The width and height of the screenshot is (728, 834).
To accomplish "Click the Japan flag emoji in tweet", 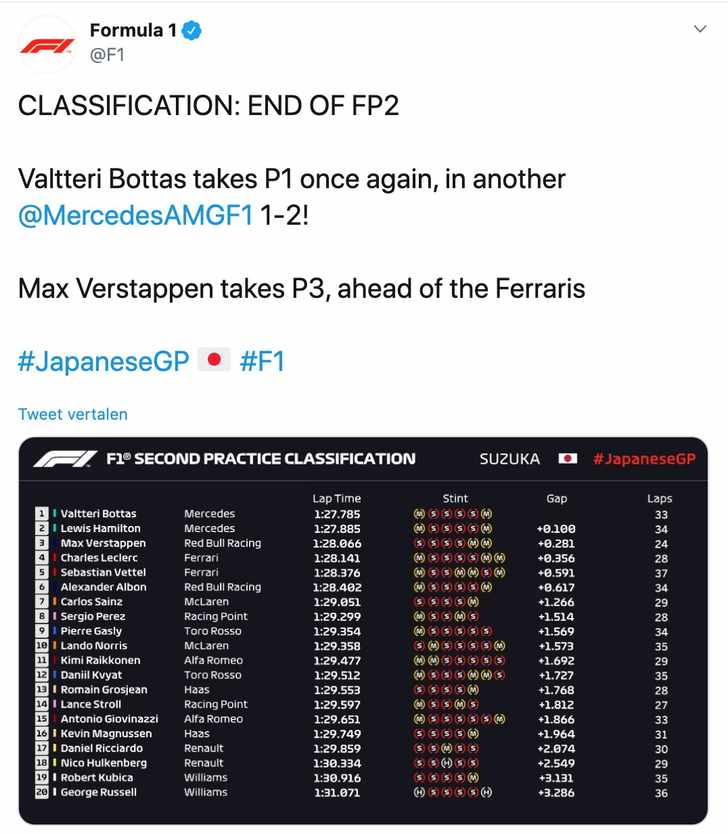I will [x=214, y=360].
